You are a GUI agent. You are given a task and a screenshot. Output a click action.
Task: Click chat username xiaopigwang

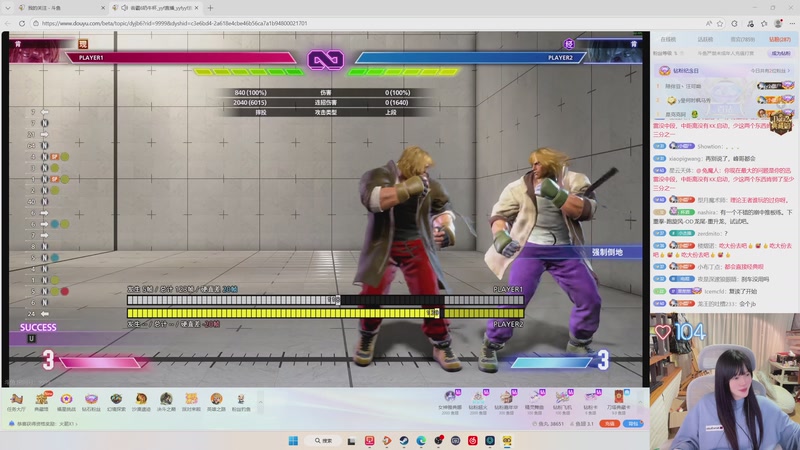click(686, 159)
